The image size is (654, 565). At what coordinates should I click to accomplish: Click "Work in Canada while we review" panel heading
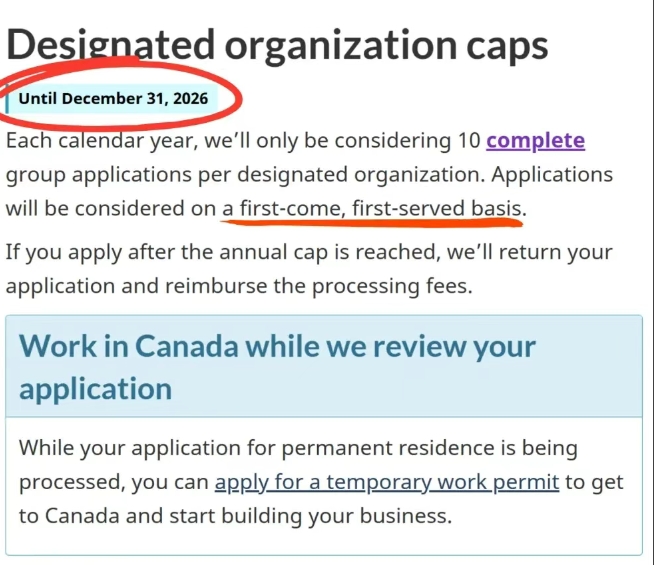[x=277, y=347]
